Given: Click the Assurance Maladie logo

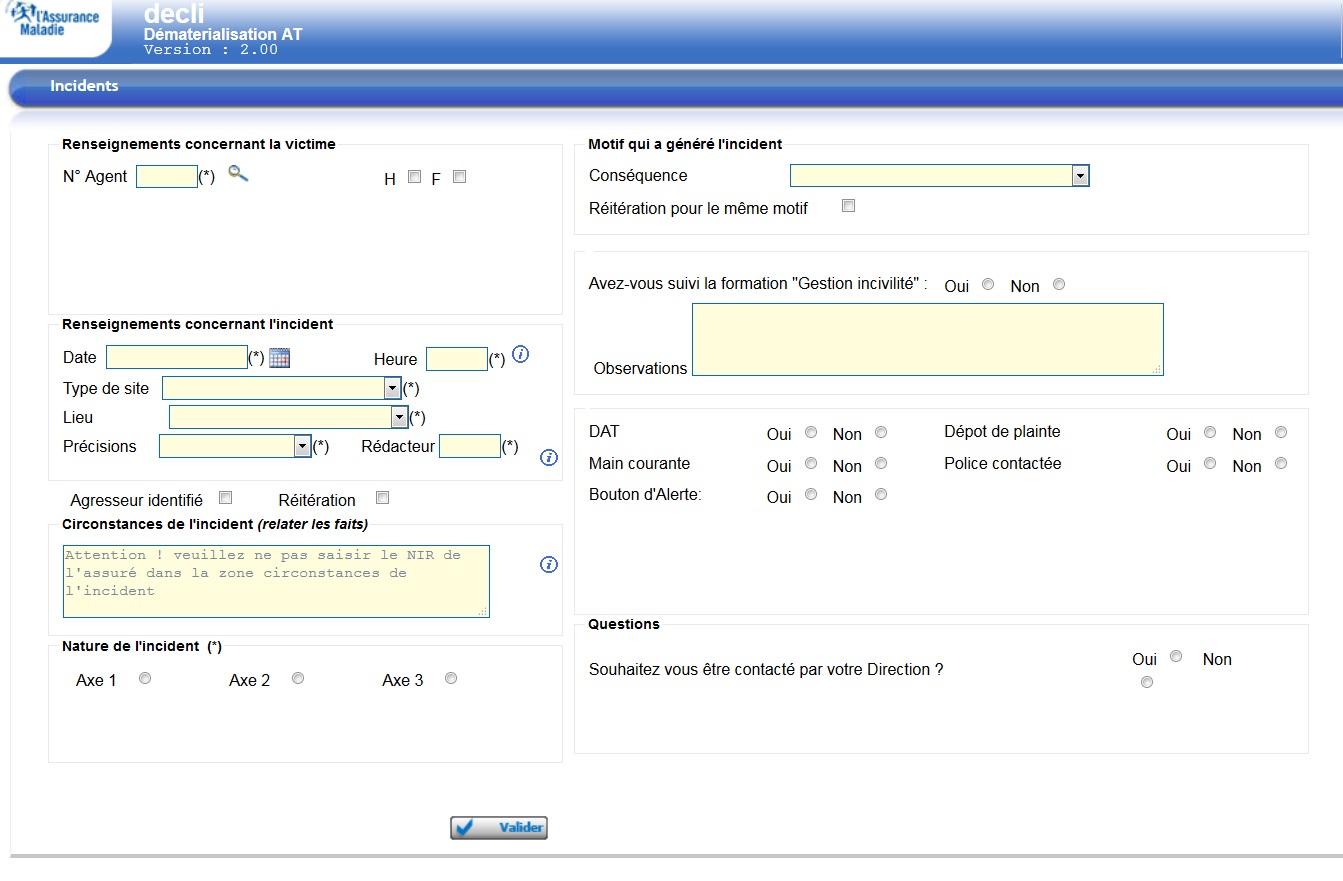Looking at the screenshot, I should [x=55, y=22].
